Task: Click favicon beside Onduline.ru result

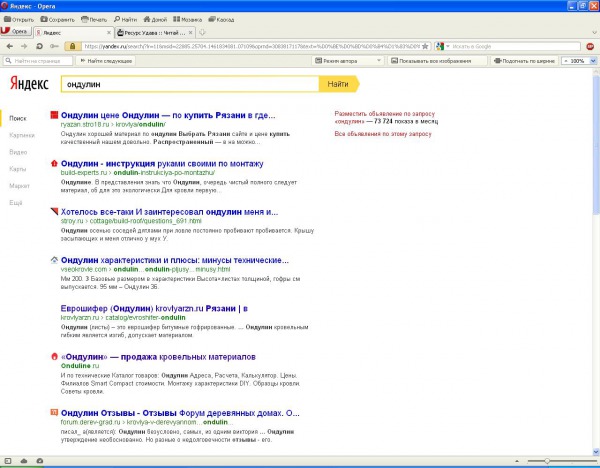Action: 54,357
